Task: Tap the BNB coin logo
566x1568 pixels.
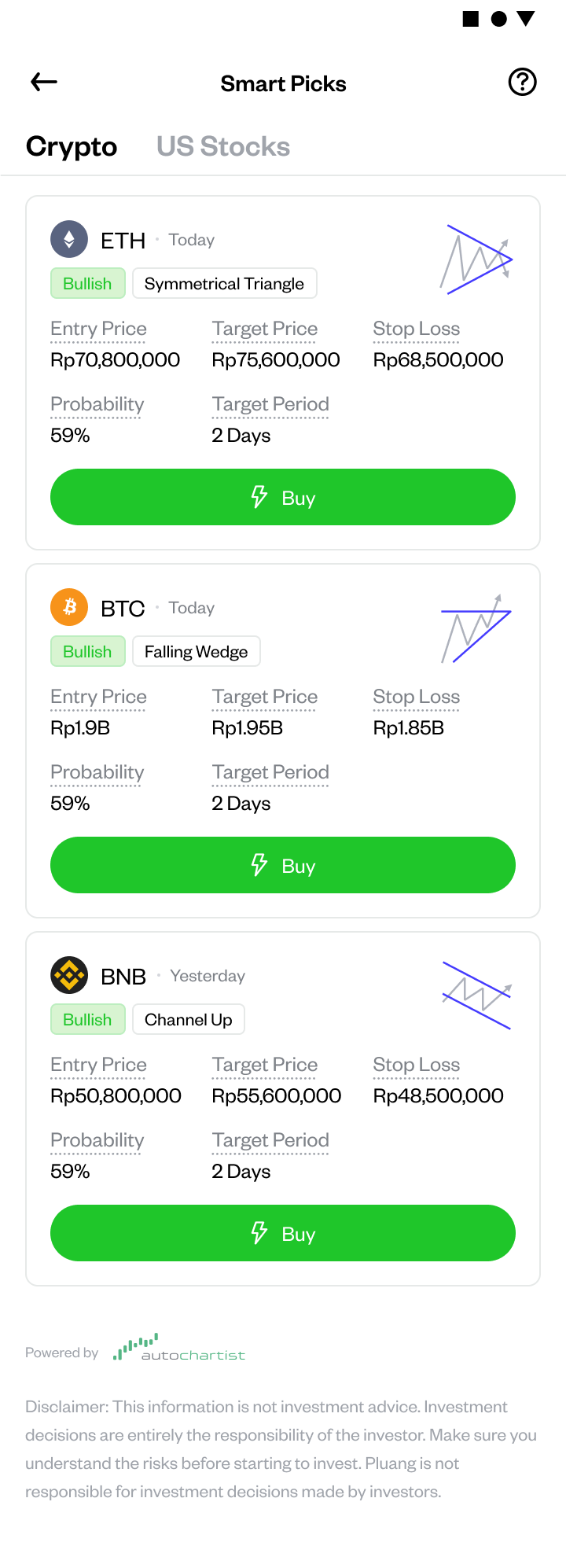Action: coord(69,975)
